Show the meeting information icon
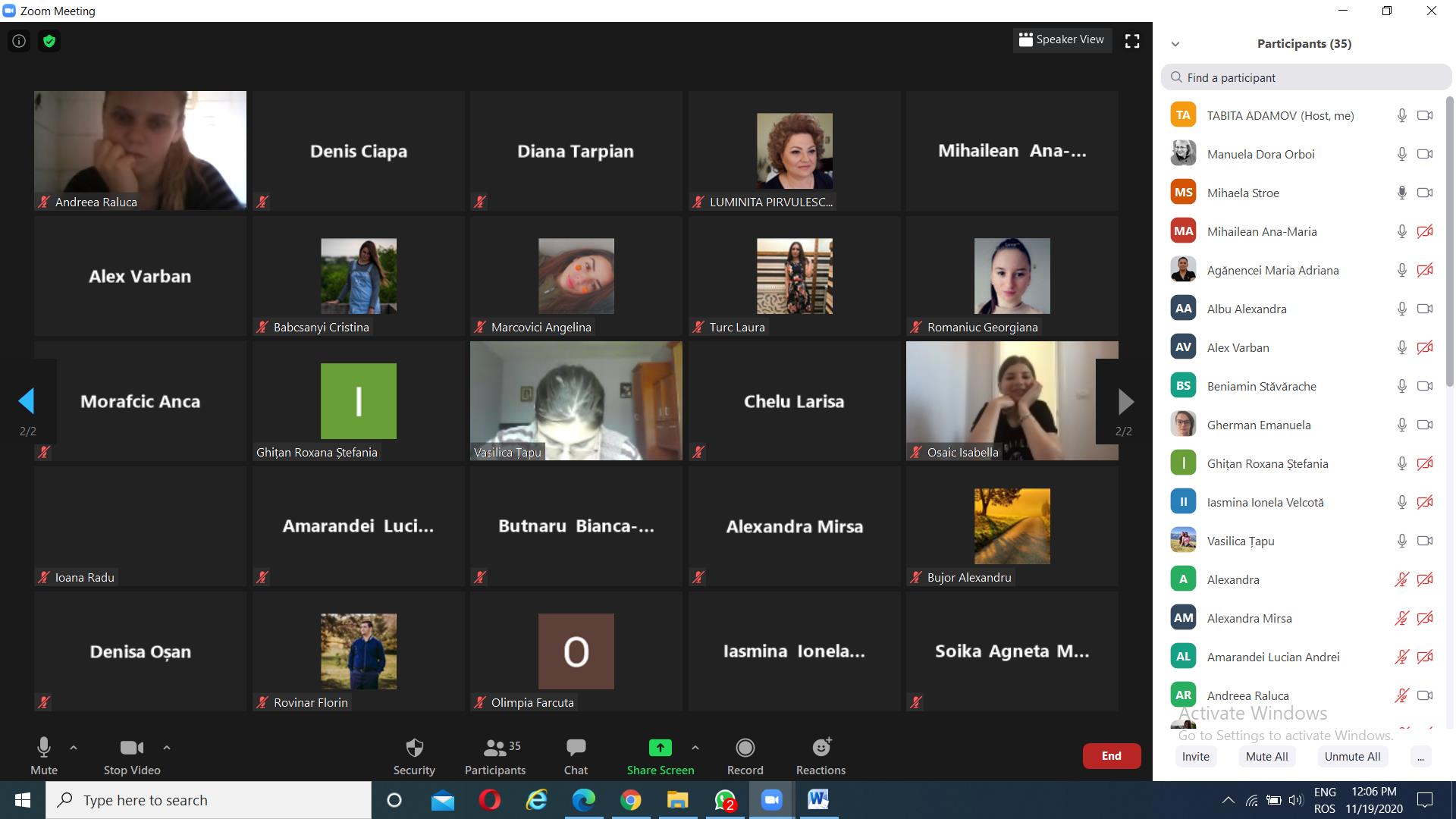The image size is (1456, 819). click(19, 41)
